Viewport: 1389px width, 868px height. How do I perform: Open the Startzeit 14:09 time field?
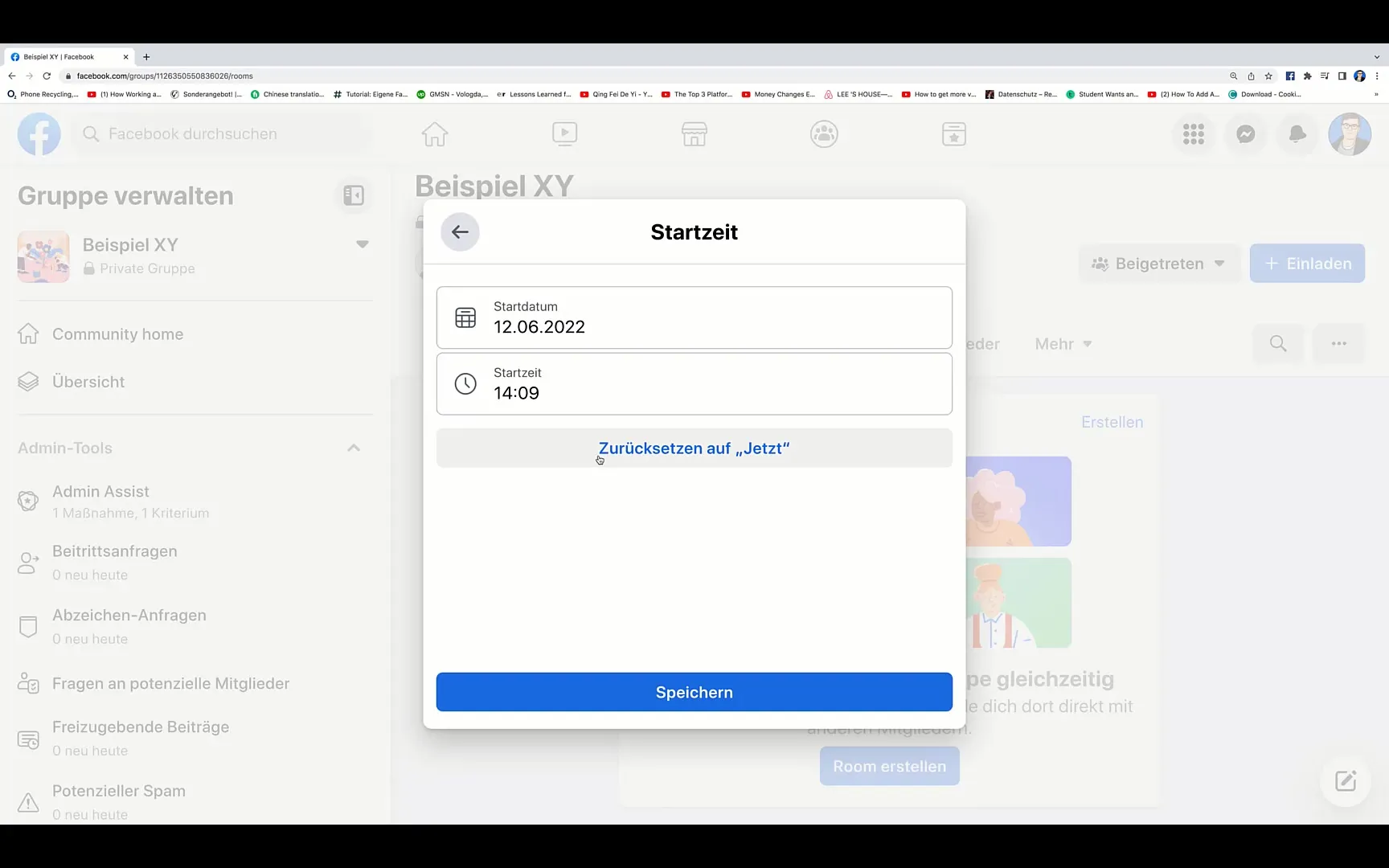point(694,384)
